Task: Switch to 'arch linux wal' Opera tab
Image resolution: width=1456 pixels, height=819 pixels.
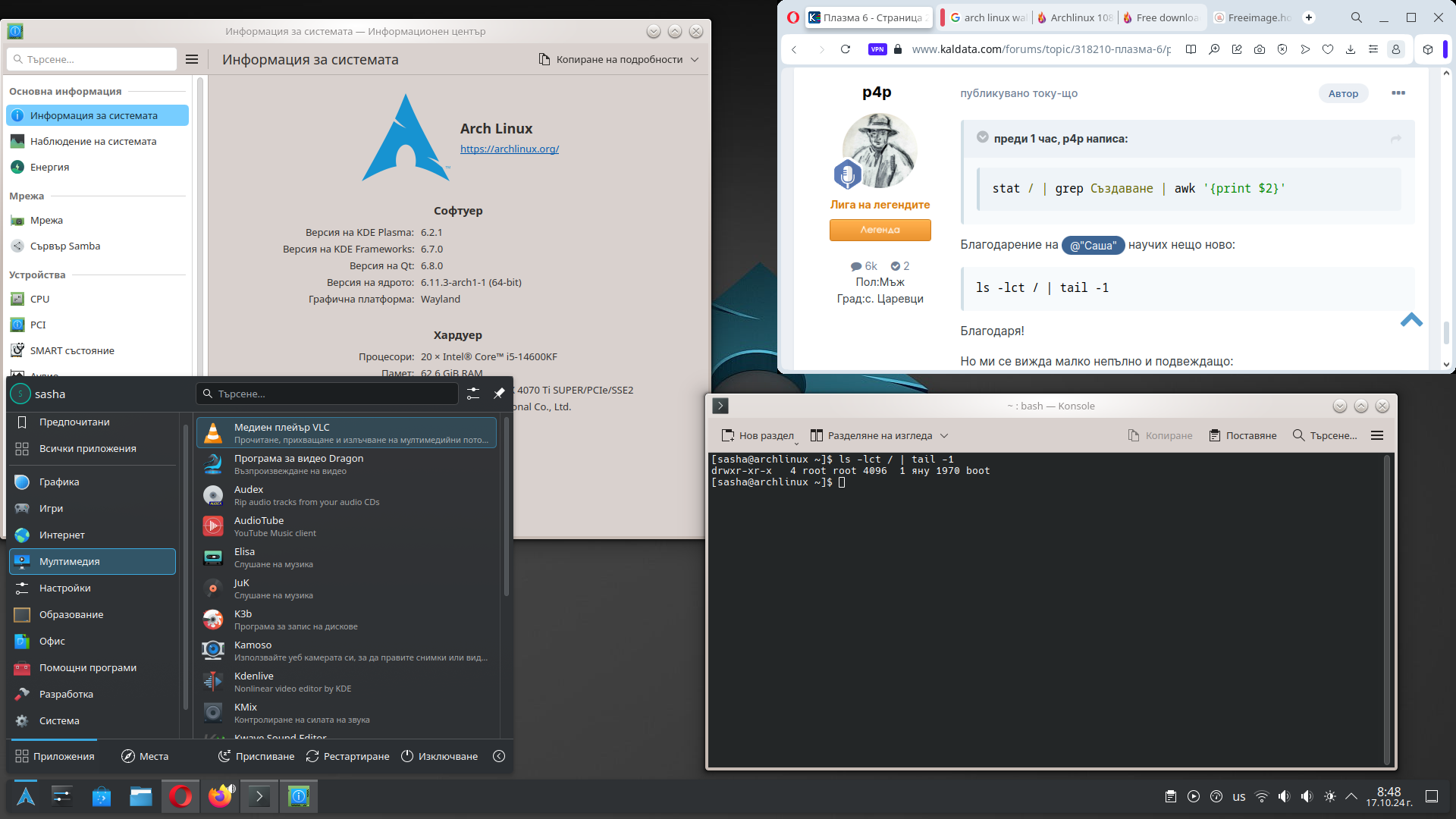Action: (x=987, y=17)
